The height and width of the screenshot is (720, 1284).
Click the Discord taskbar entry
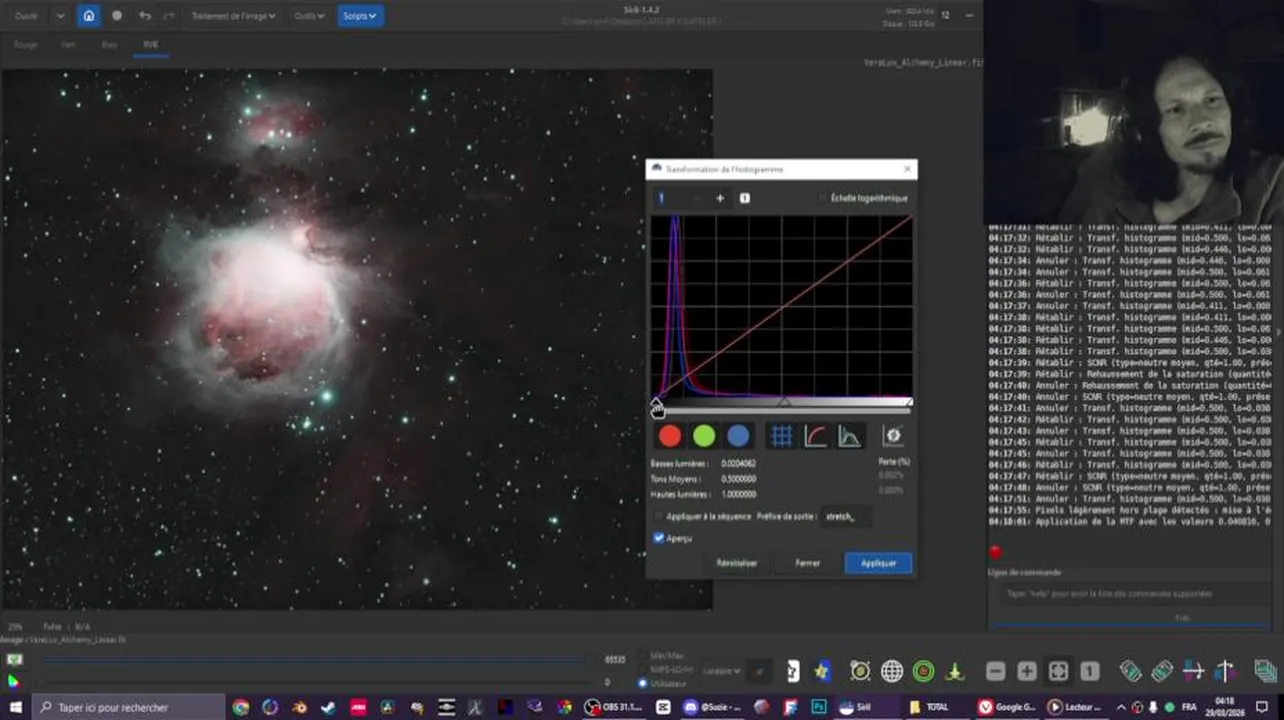(x=714, y=707)
